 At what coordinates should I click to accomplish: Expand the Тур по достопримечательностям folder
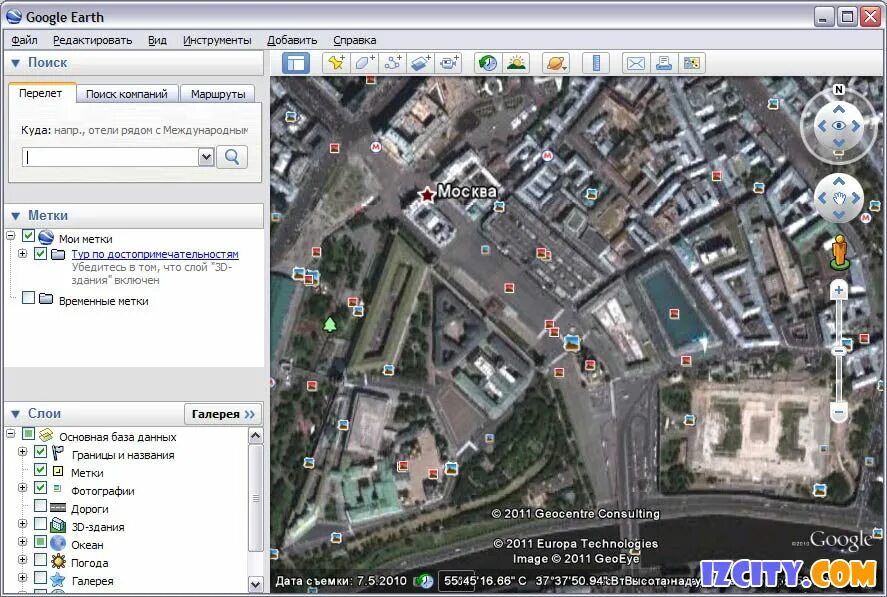click(23, 254)
